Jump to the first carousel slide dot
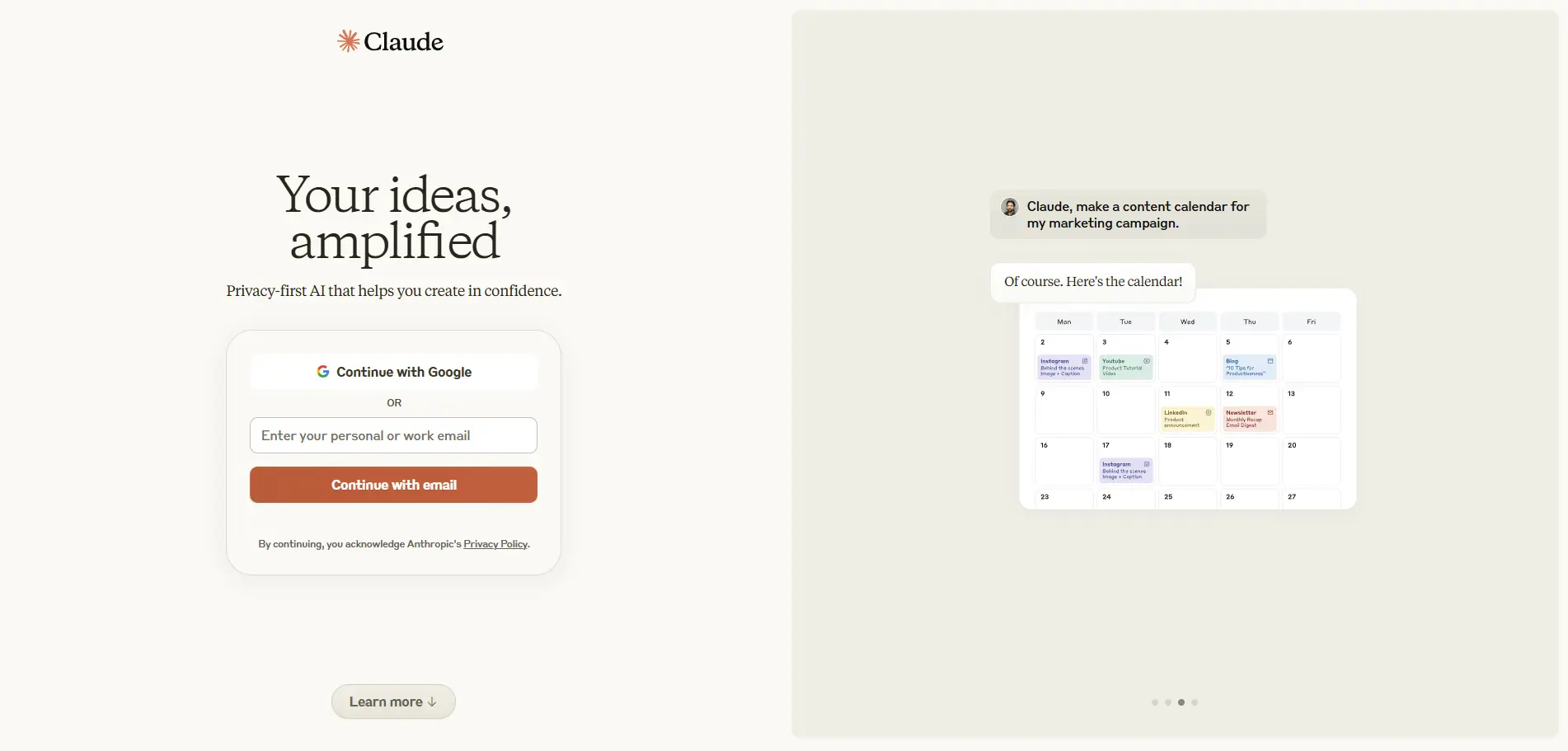The height and width of the screenshot is (751, 1568). 1155,702
